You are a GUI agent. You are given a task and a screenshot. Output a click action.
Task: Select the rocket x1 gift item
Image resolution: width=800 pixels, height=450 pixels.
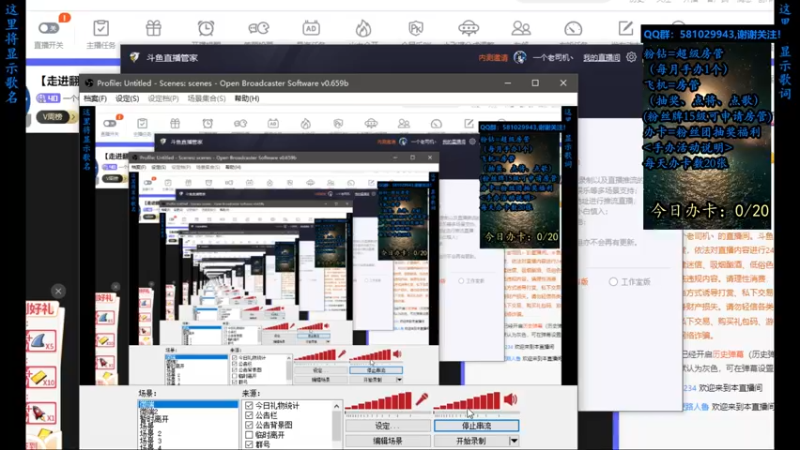(41, 413)
